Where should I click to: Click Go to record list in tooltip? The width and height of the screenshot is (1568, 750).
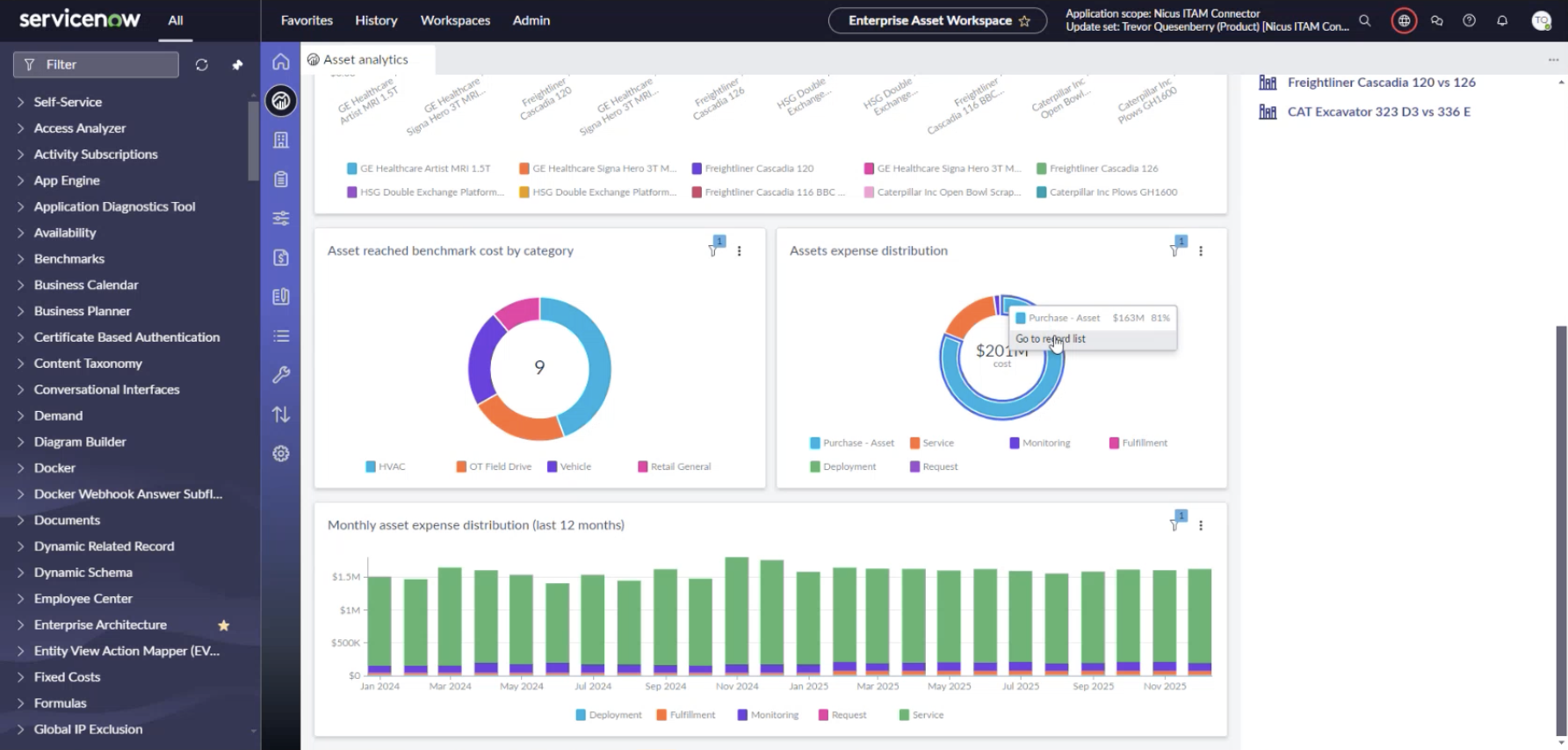click(x=1051, y=339)
